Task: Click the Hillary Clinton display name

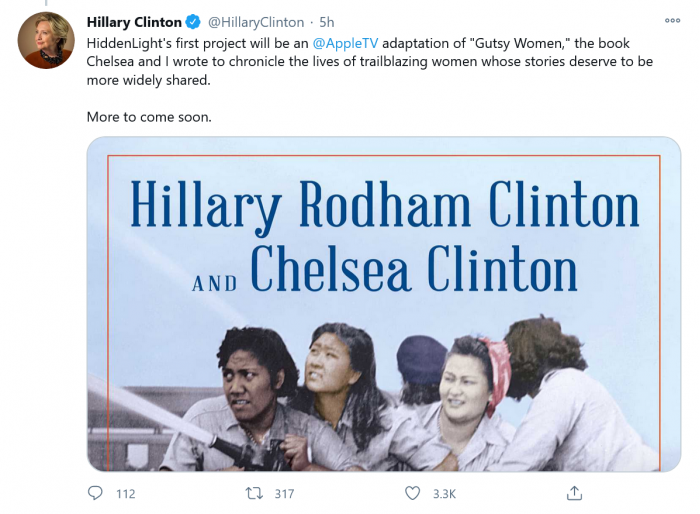Action: click(x=134, y=22)
